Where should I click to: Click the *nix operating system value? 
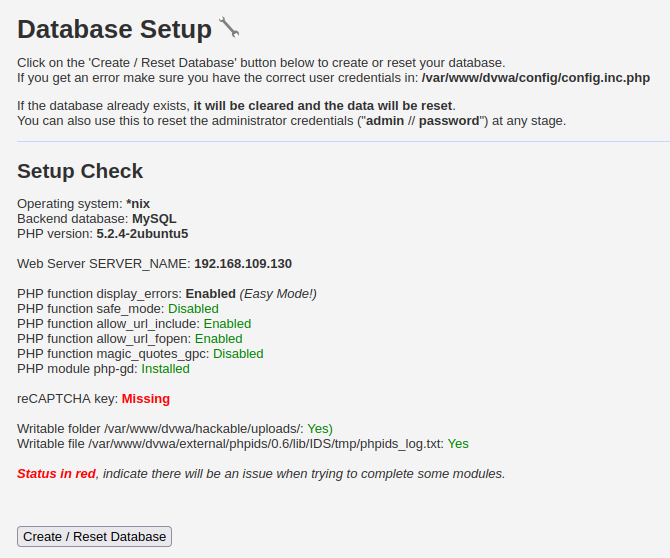tap(138, 204)
